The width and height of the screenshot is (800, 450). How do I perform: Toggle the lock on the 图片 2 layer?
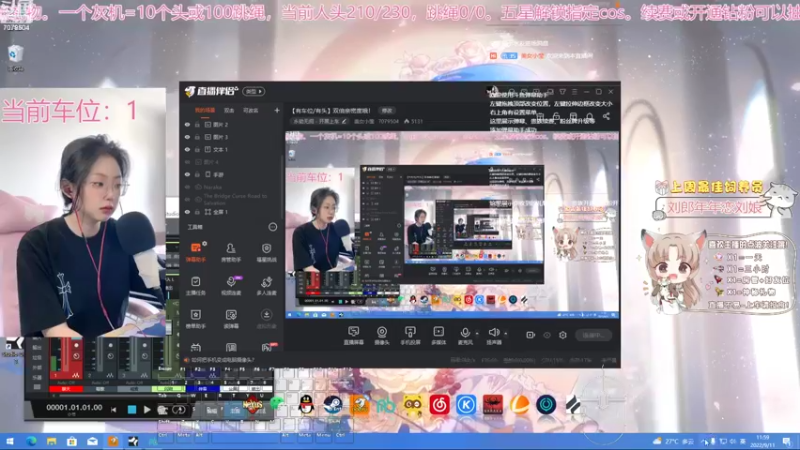click(x=197, y=124)
